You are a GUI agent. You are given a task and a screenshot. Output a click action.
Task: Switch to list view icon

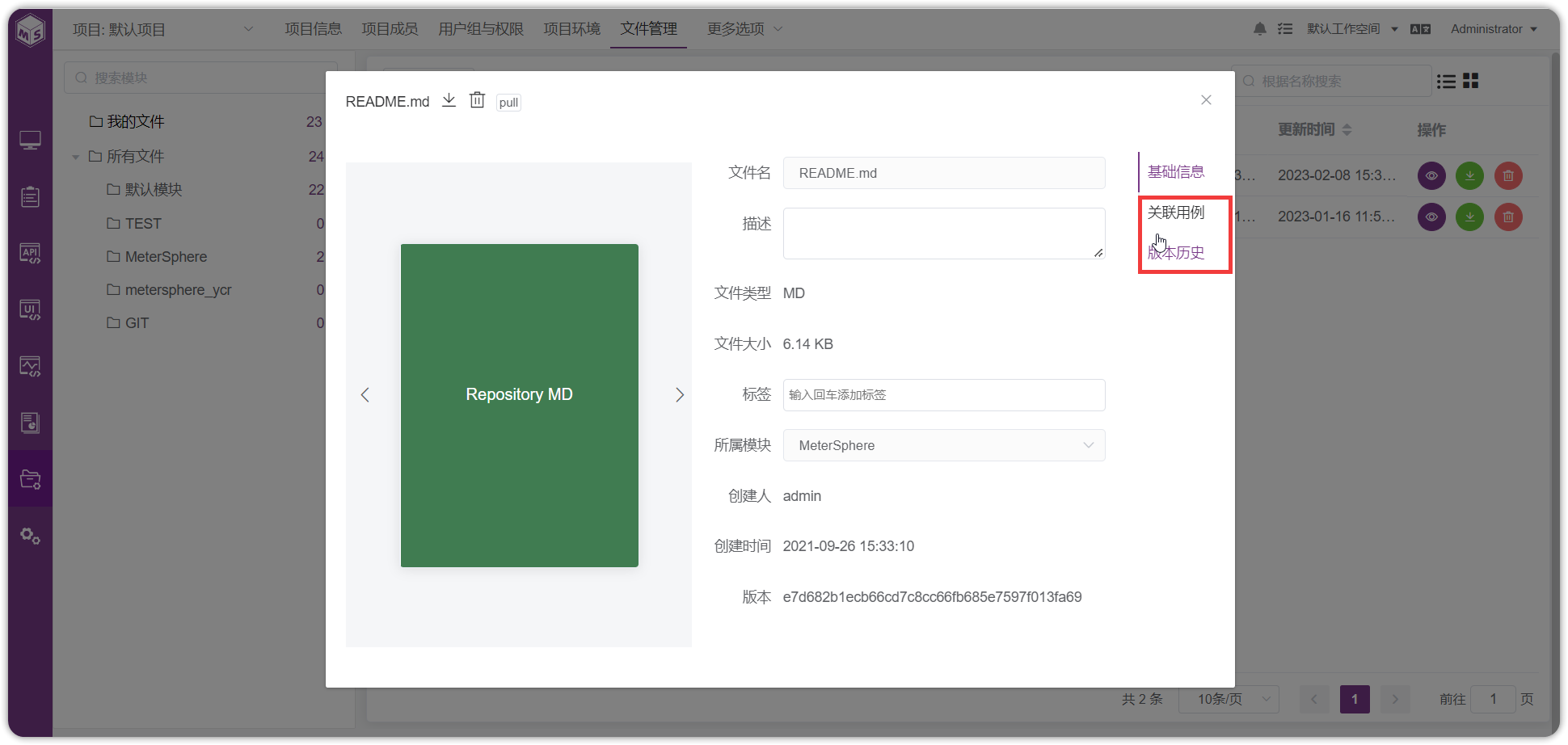pyautogui.click(x=1447, y=81)
